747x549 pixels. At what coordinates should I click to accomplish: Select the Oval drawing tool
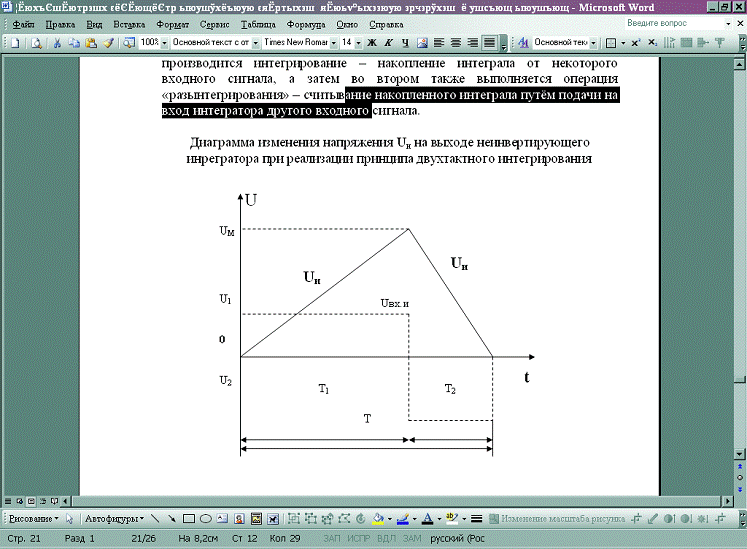(205, 519)
